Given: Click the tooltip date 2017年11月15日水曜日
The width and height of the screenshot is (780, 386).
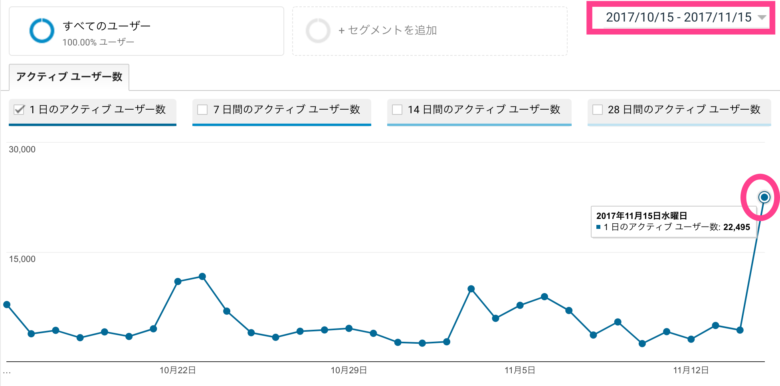Looking at the screenshot, I should click(641, 216).
